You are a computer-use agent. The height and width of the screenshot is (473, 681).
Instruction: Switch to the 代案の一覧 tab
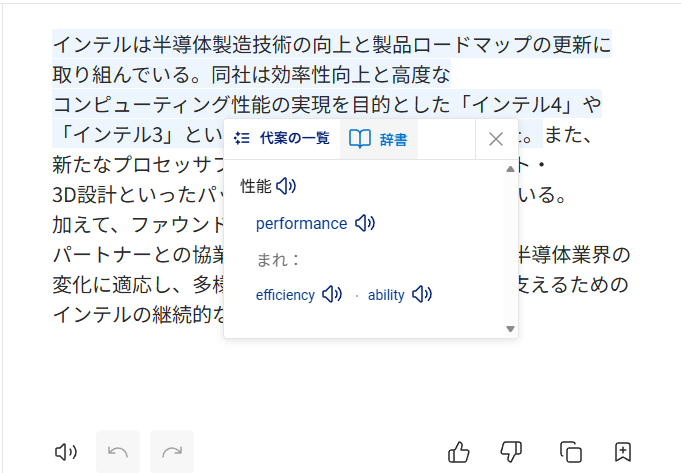[283, 139]
